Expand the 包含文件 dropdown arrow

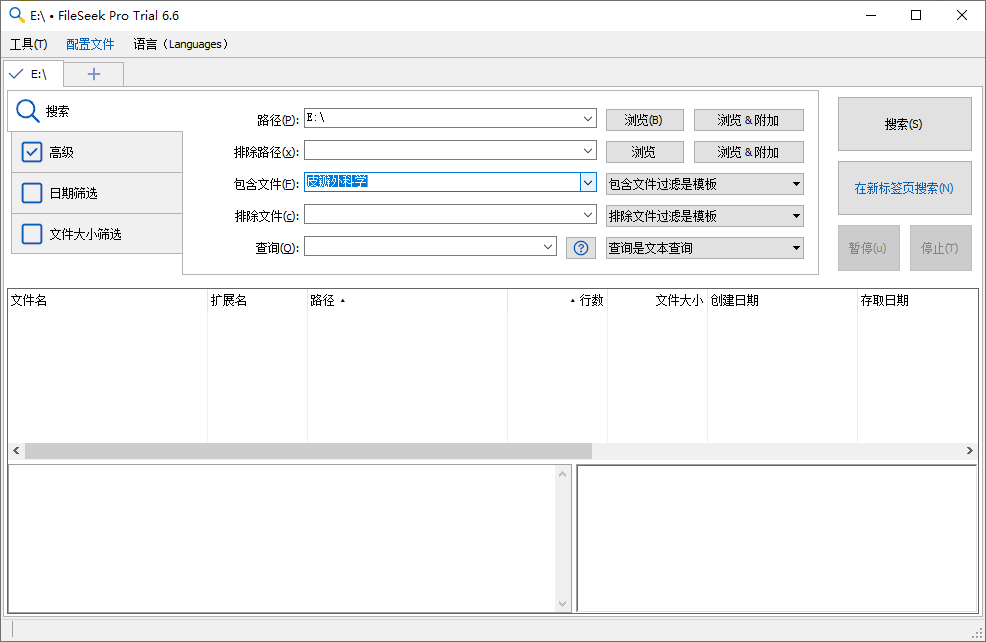click(588, 182)
